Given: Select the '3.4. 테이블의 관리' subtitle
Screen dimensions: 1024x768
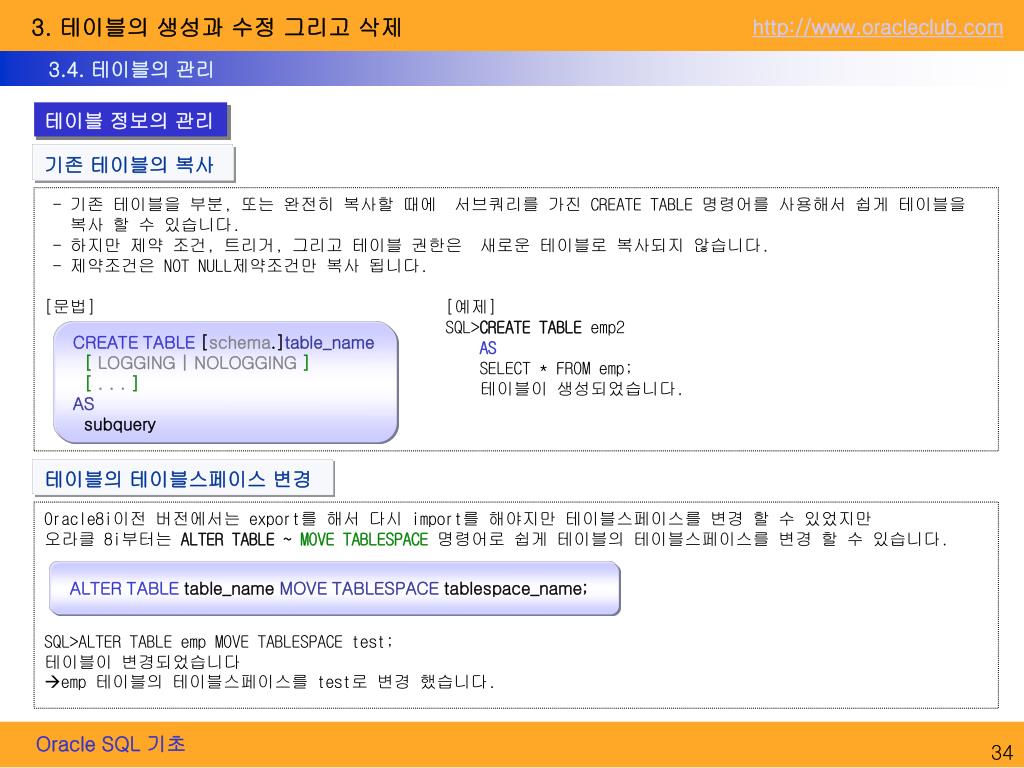Looking at the screenshot, I should tap(131, 69).
